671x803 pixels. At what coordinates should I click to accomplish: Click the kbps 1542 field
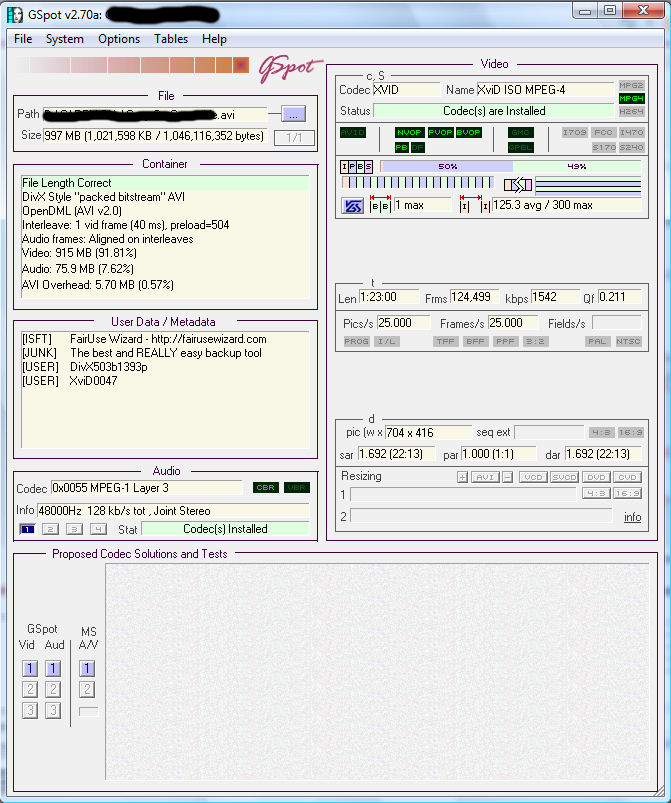coord(555,297)
